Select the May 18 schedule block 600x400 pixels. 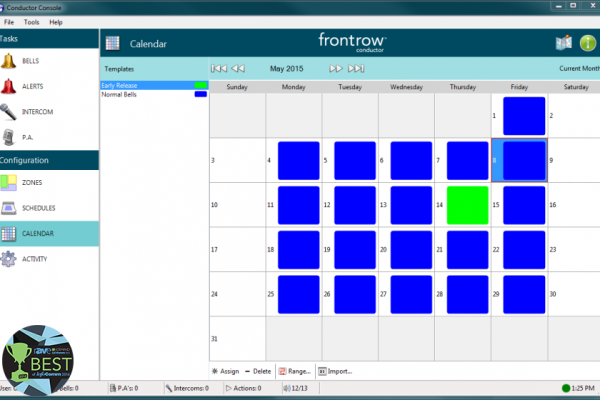[x=298, y=250]
